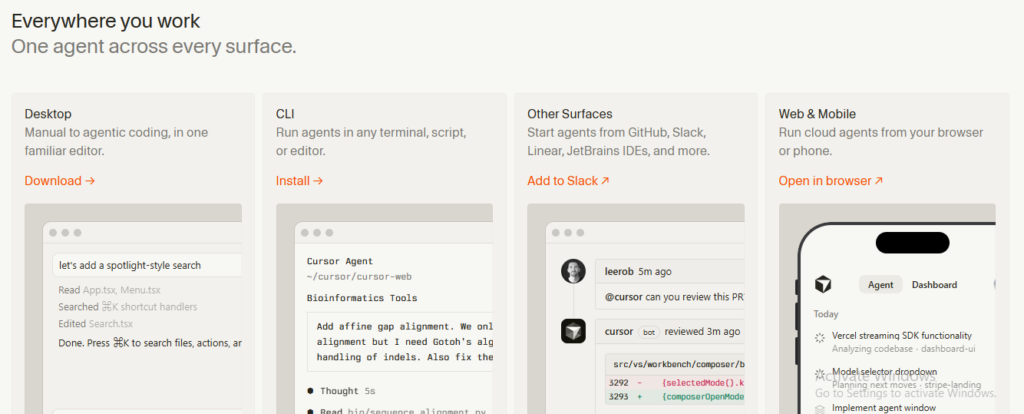Click the Install link in CLI card

point(300,181)
